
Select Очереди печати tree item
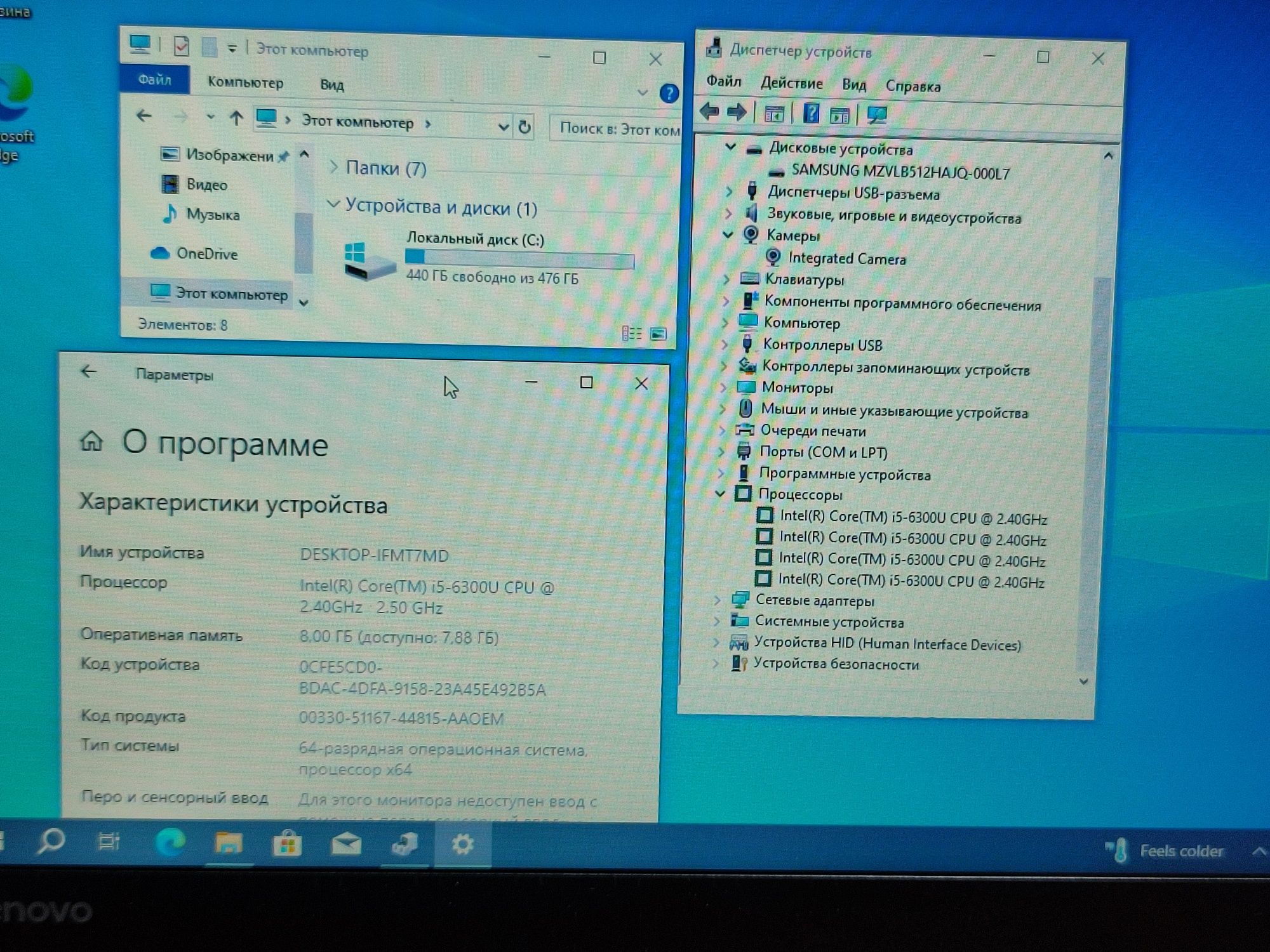pos(813,431)
